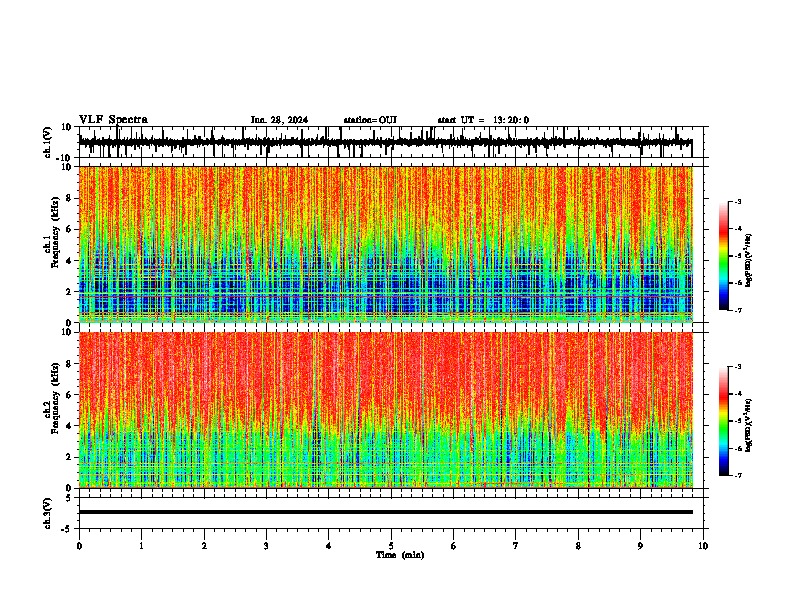Click the "-7" label on ch.2 color scale
The image size is (792, 612).
click(x=737, y=476)
